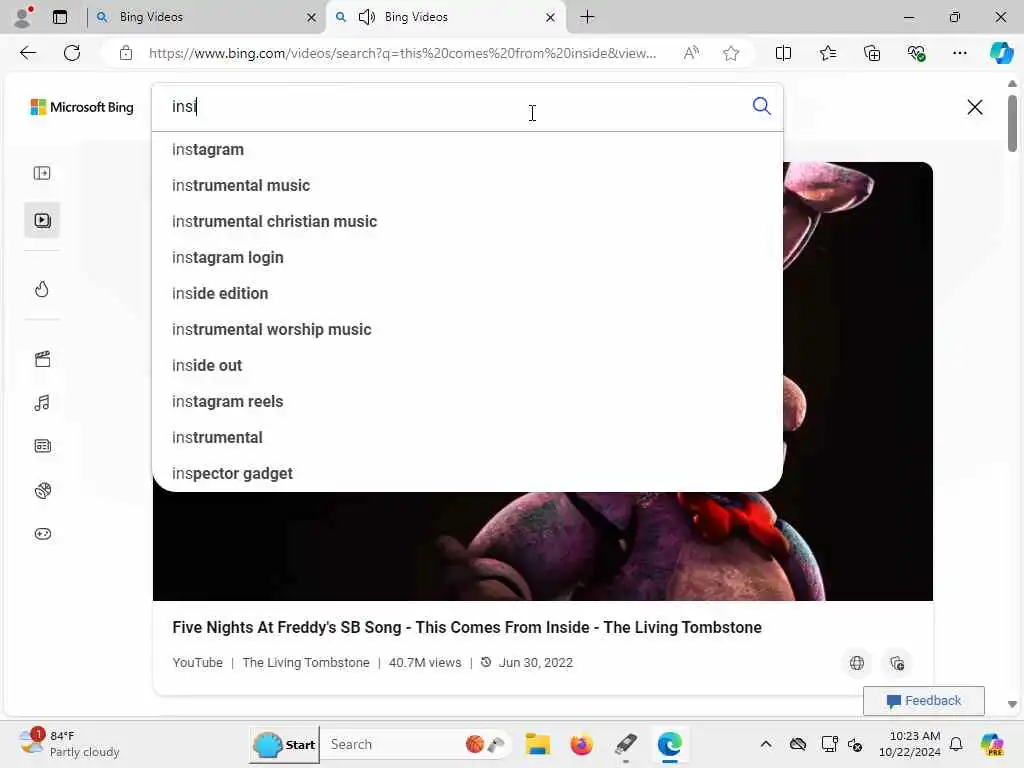Click the page vertical scrollbar thumb

[x=1012, y=123]
